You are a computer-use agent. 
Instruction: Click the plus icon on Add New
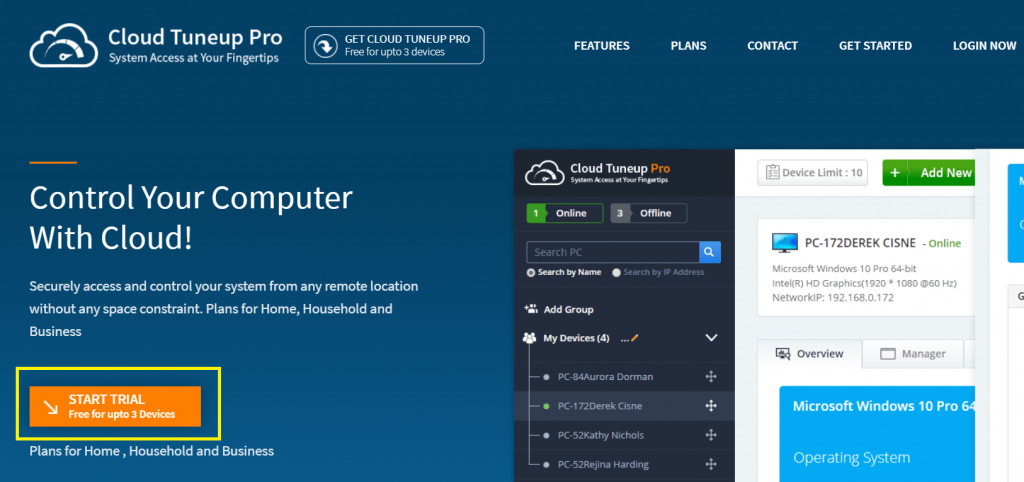click(x=895, y=173)
